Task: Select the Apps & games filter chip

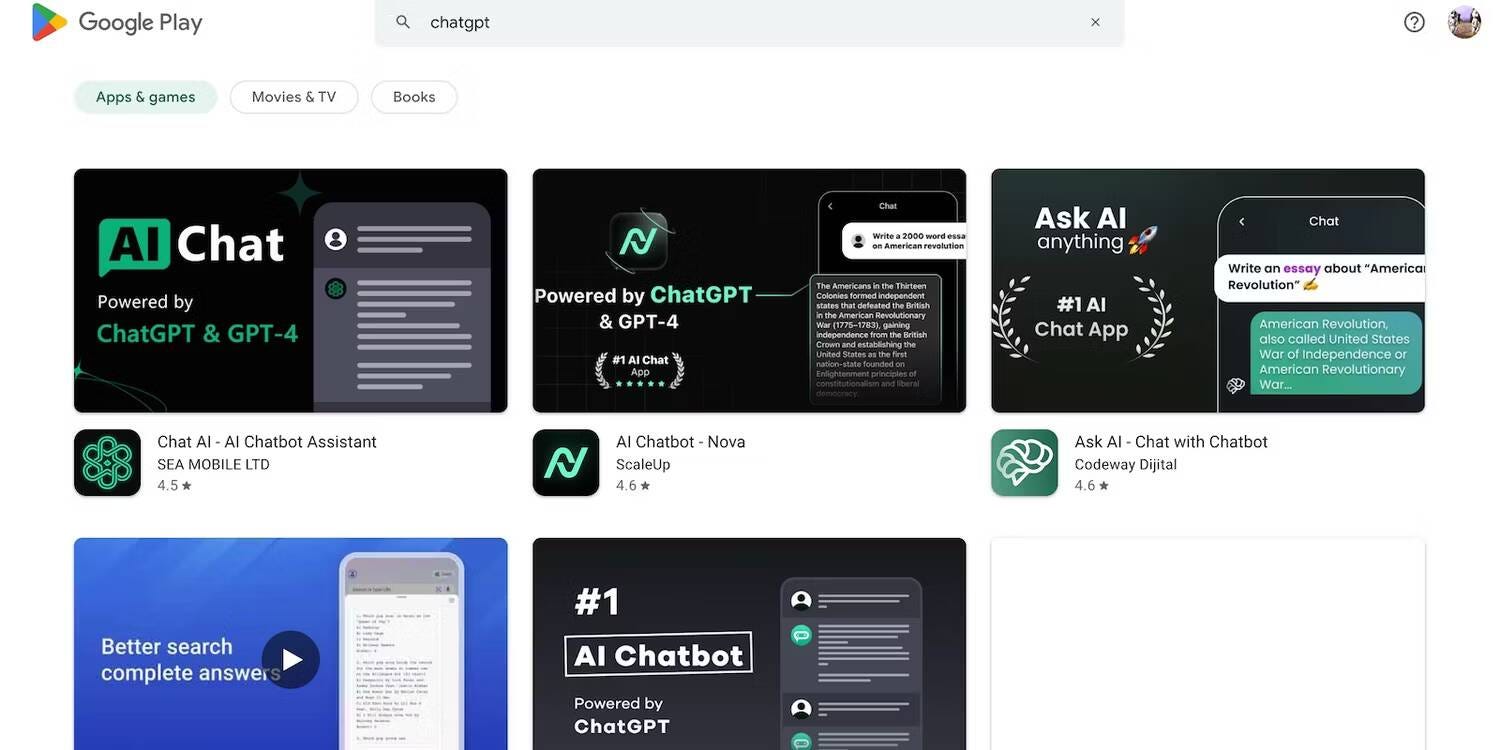Action: (146, 97)
